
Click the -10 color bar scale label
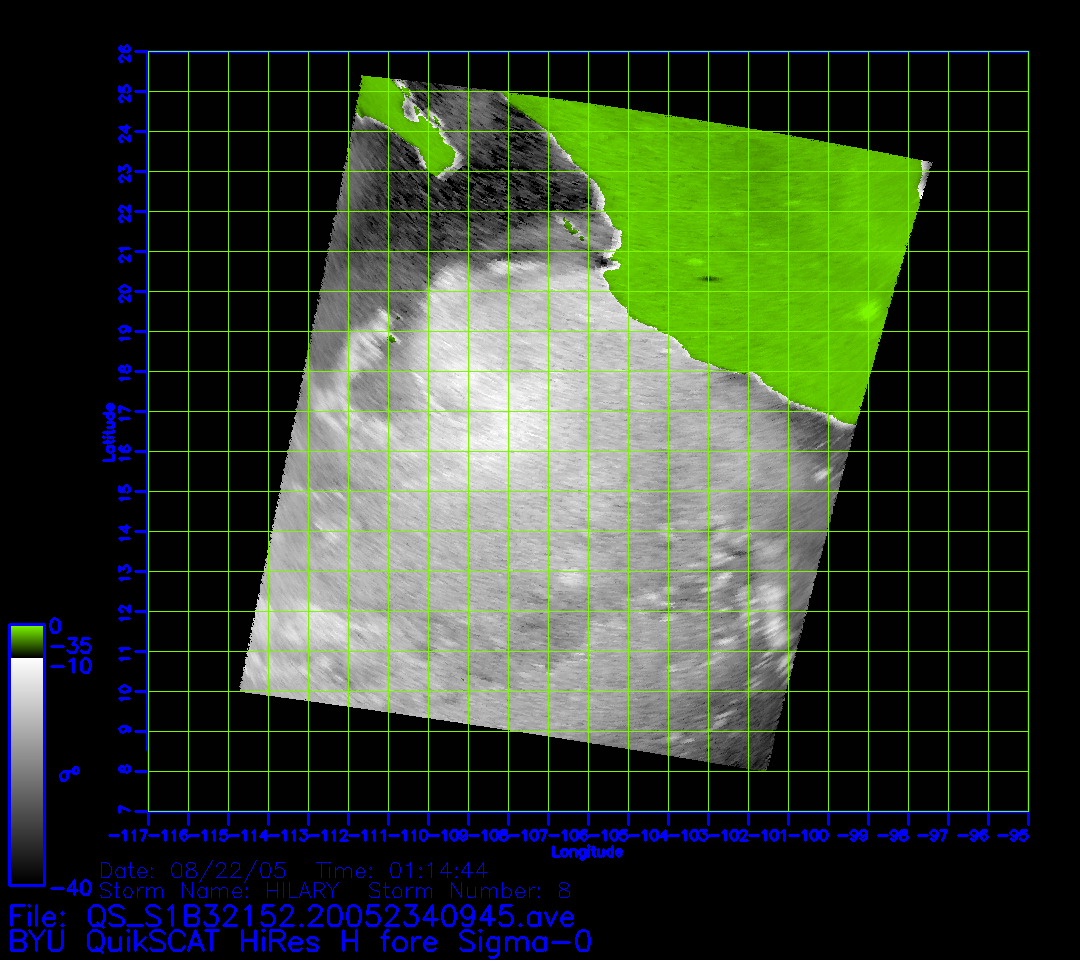70,666
